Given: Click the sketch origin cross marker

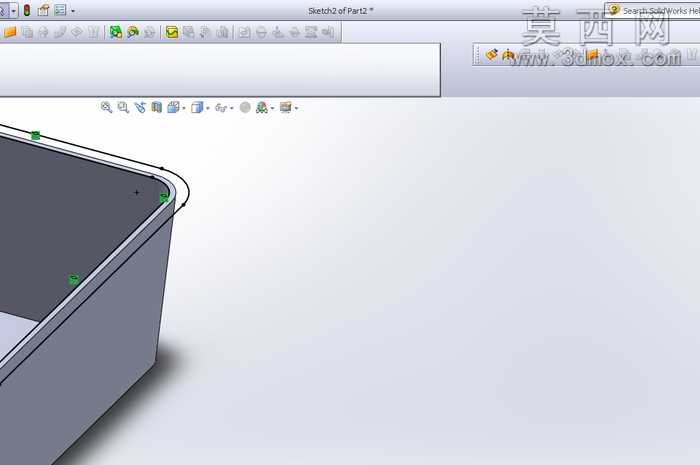Looking at the screenshot, I should [137, 192].
